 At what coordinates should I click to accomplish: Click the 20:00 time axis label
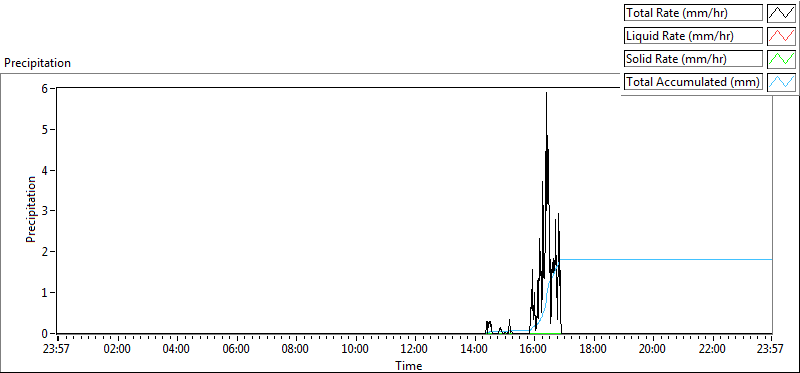[653, 350]
